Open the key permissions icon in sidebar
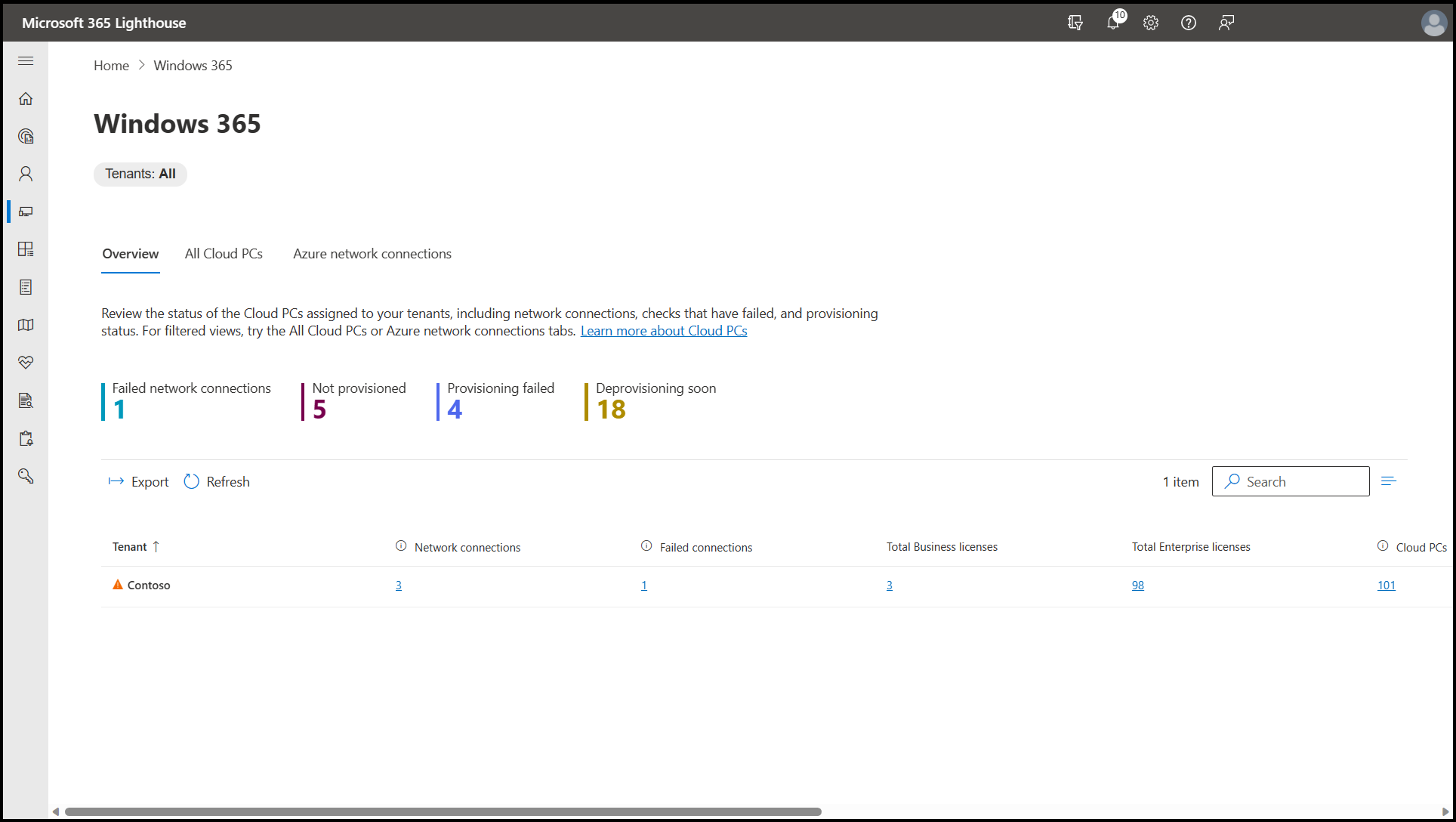 pos(26,476)
